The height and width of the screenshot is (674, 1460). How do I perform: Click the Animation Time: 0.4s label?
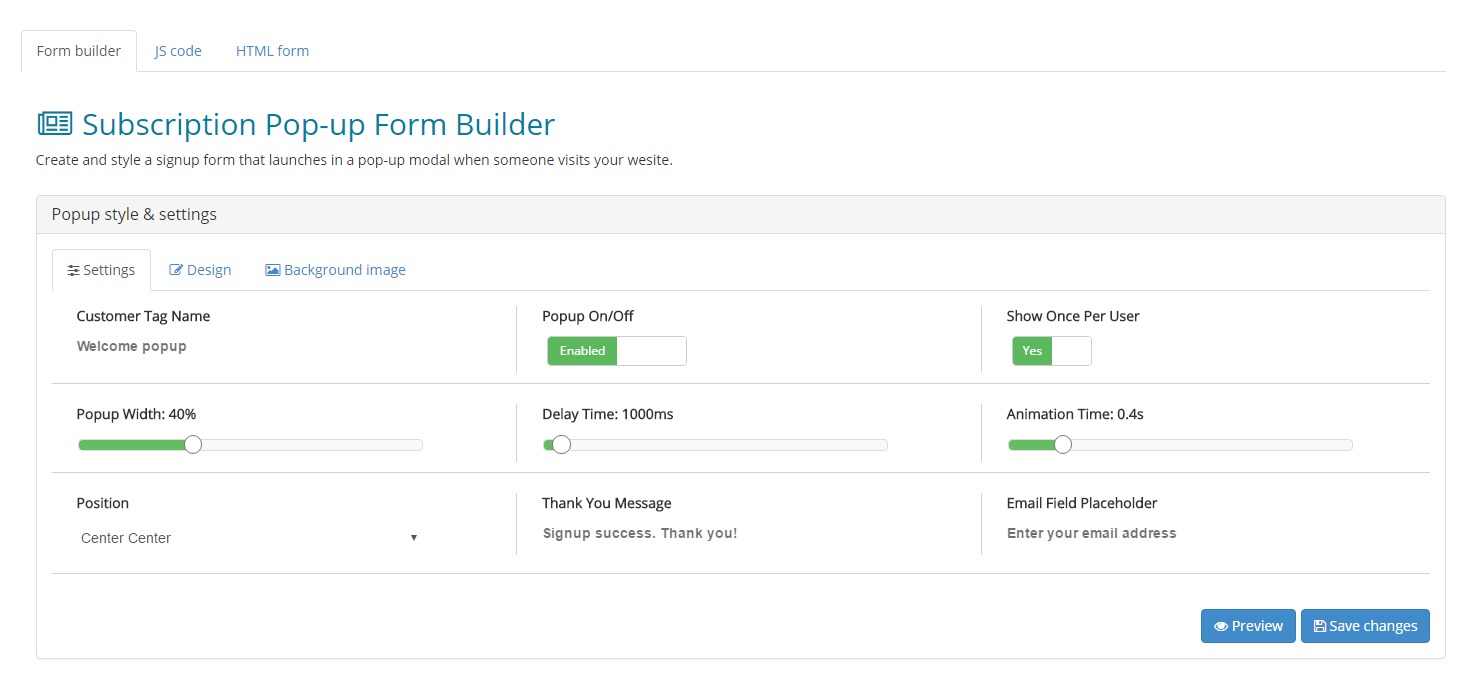click(1075, 414)
